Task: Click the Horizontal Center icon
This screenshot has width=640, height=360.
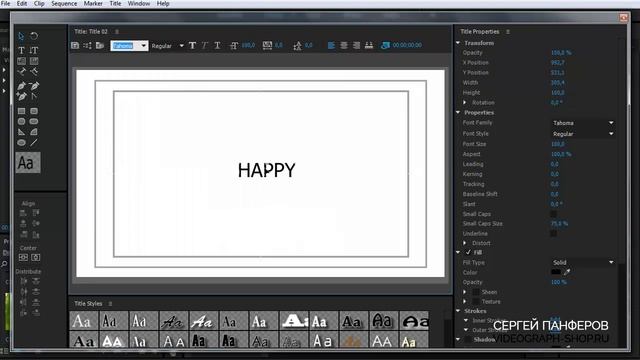Action: pyautogui.click(x=23, y=258)
